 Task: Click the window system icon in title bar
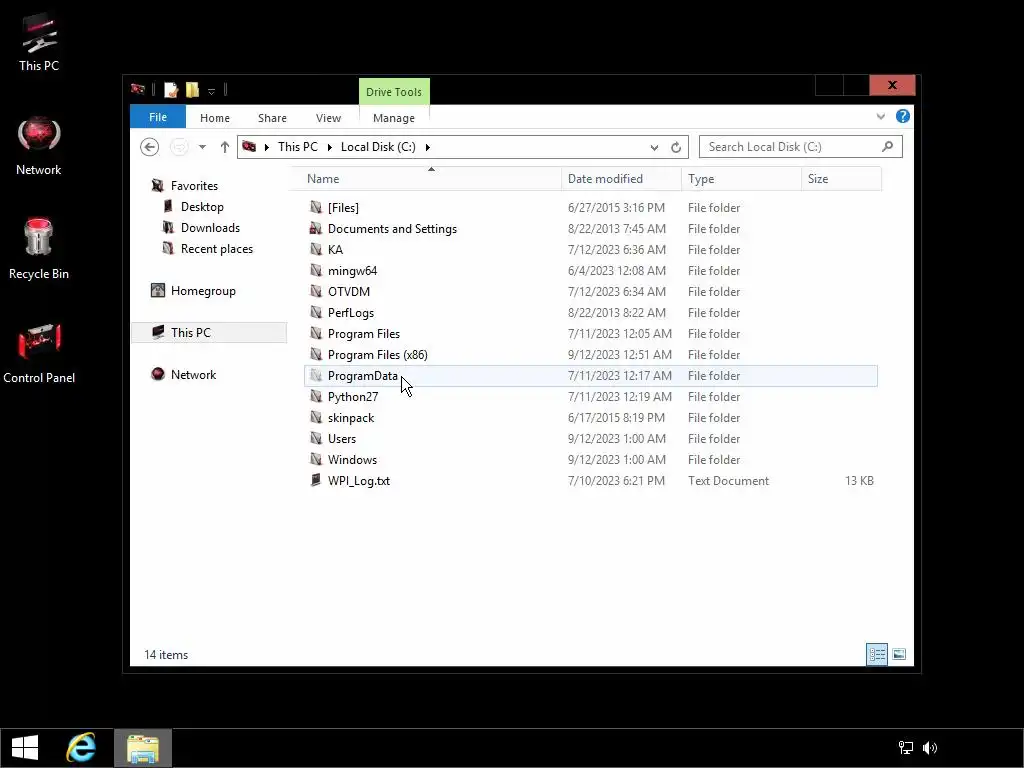pyautogui.click(x=138, y=89)
